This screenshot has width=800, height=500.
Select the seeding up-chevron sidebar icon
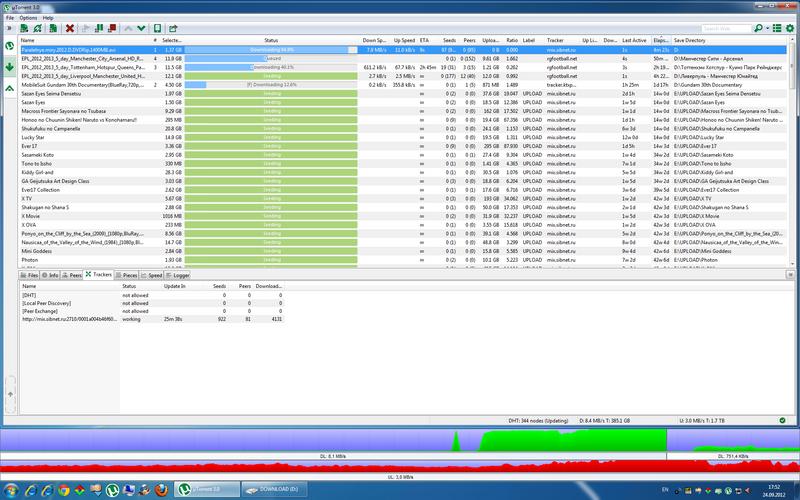point(9,89)
